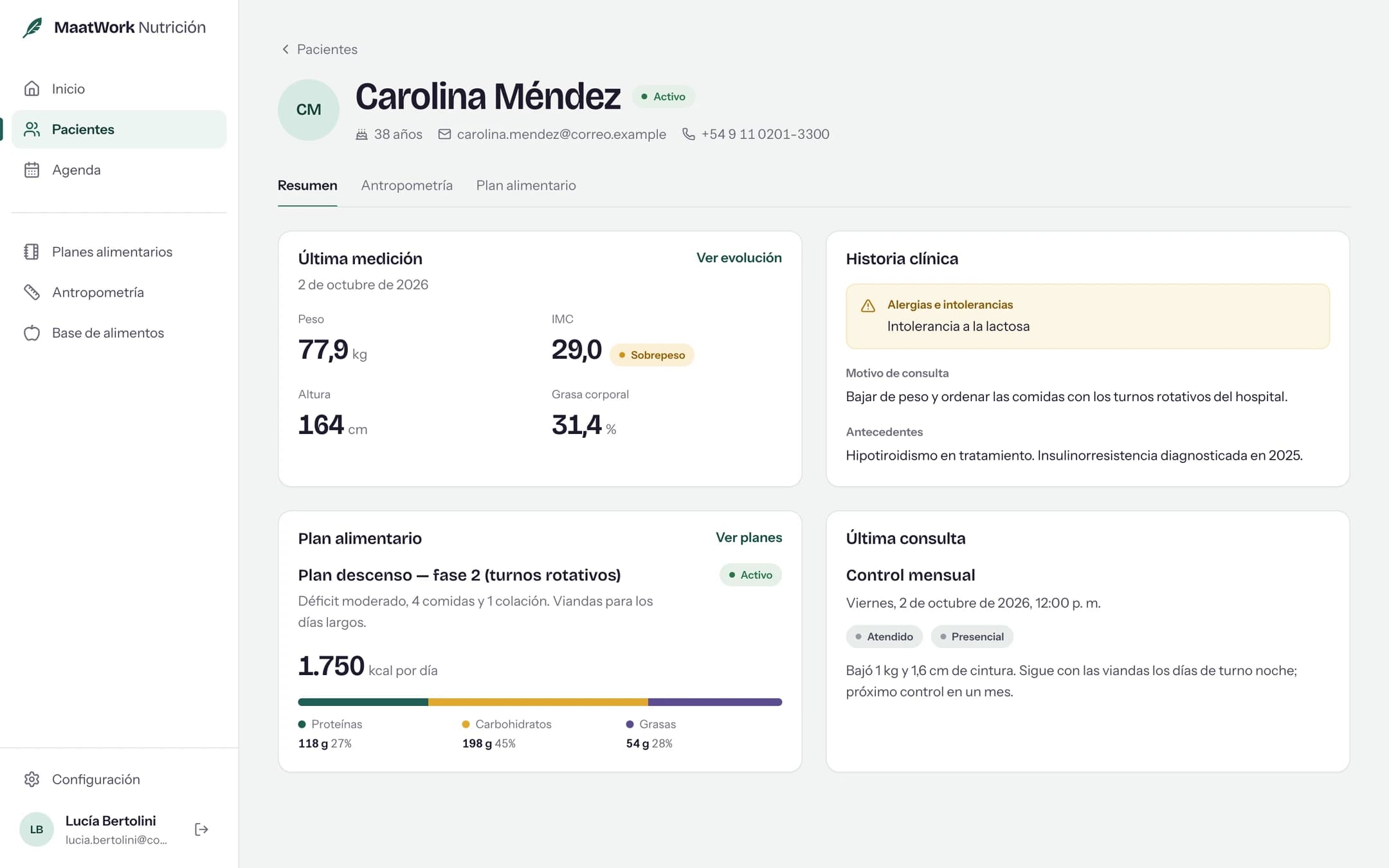
Task: Click the CM patient avatar
Action: point(309,110)
